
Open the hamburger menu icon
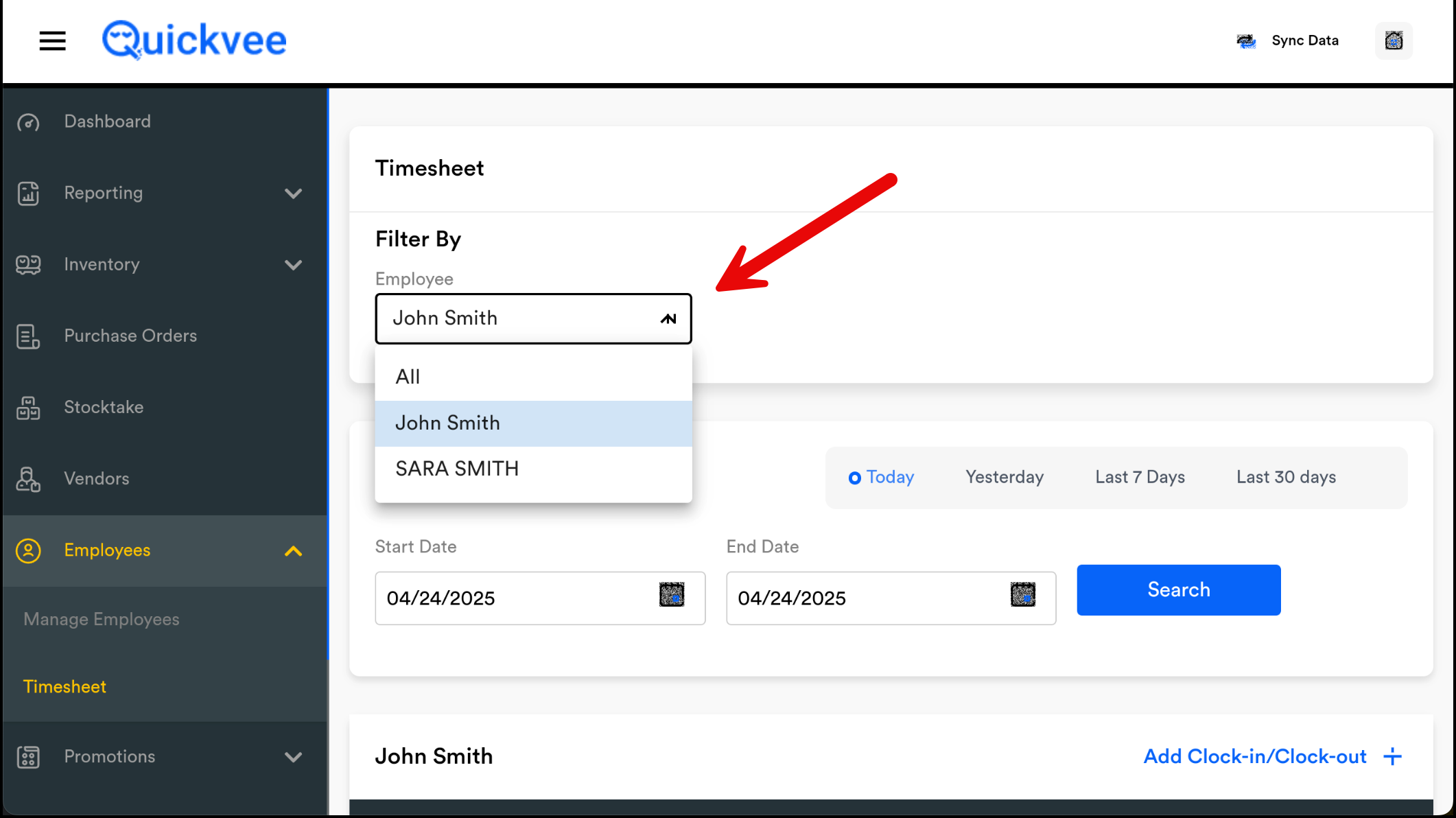point(52,40)
